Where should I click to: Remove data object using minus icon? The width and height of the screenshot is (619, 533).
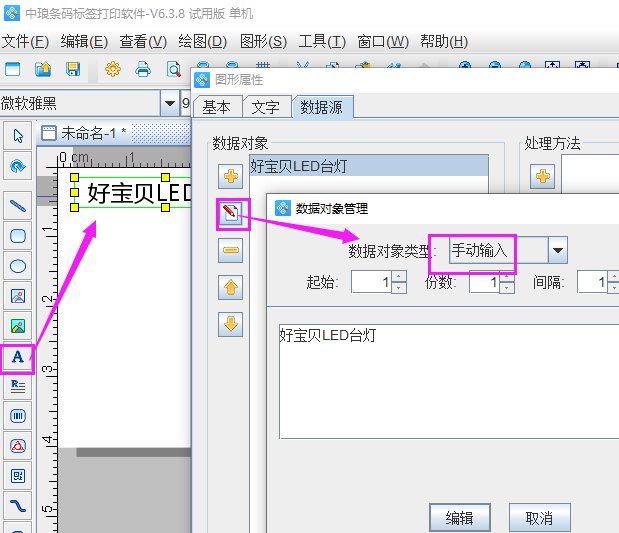click(231, 251)
